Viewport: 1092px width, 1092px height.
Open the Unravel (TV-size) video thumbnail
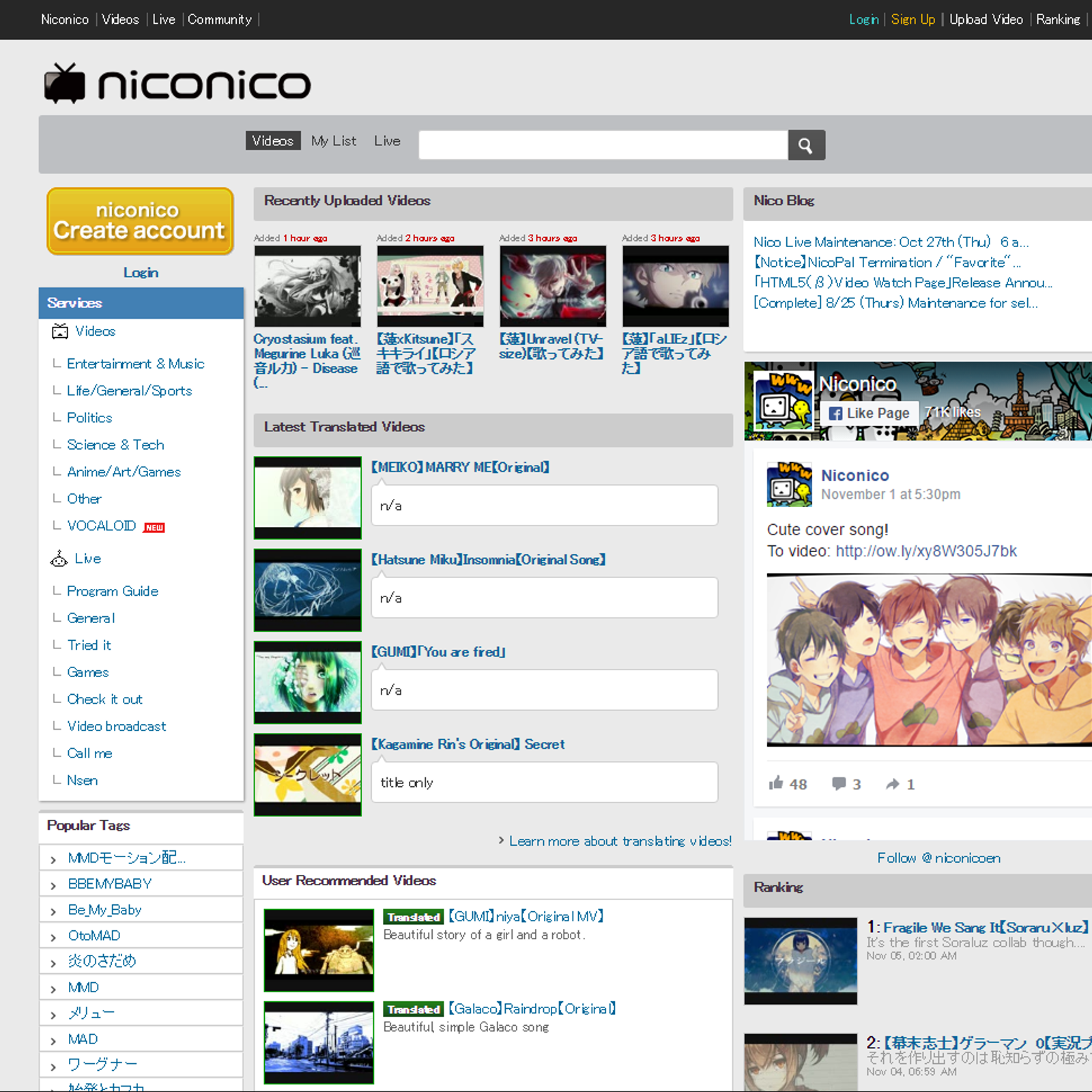(553, 286)
